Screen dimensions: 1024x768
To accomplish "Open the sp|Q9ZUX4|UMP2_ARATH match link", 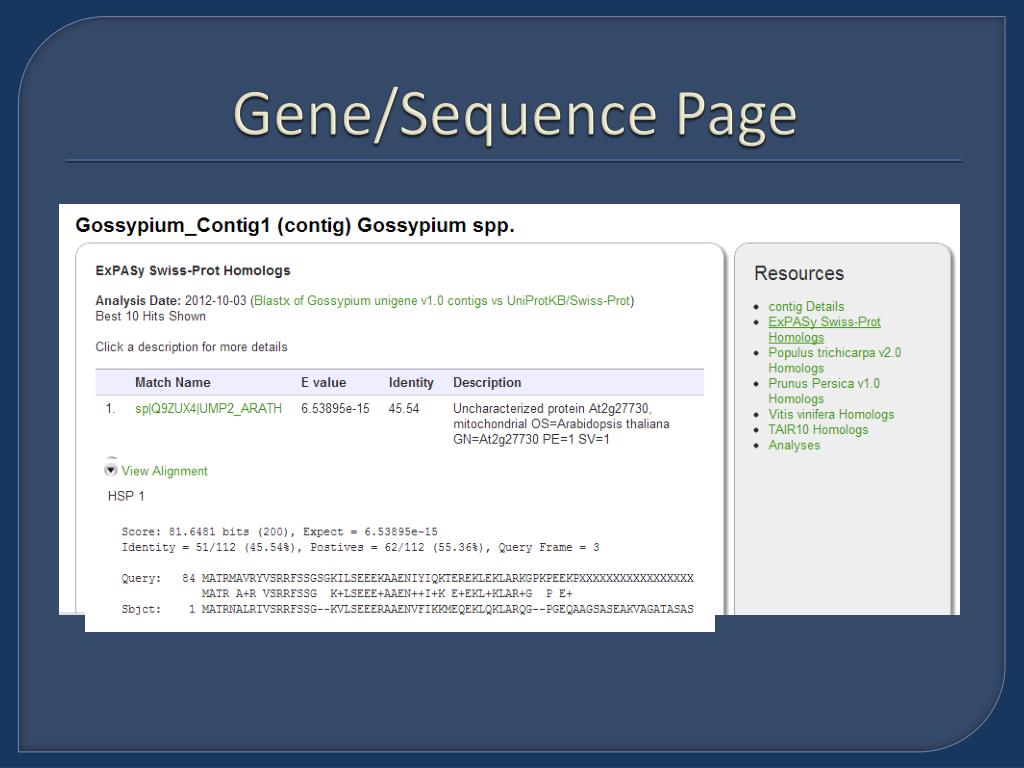I will point(208,408).
